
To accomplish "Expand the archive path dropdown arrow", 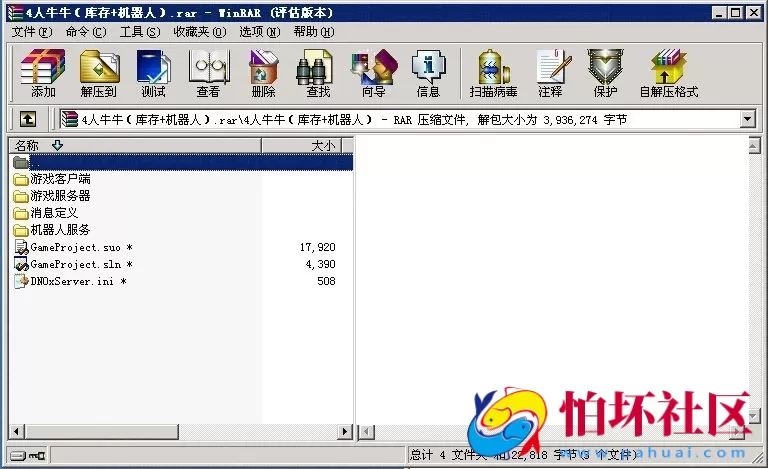I will (747, 119).
